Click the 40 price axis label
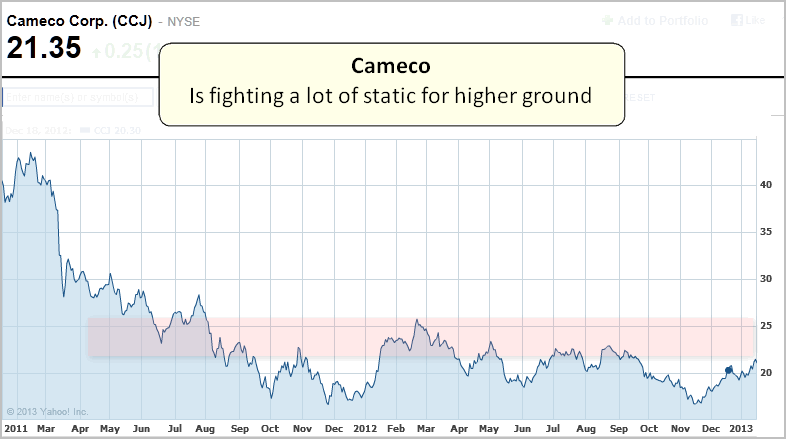Screen dimensions: 786x439 pos(766,185)
